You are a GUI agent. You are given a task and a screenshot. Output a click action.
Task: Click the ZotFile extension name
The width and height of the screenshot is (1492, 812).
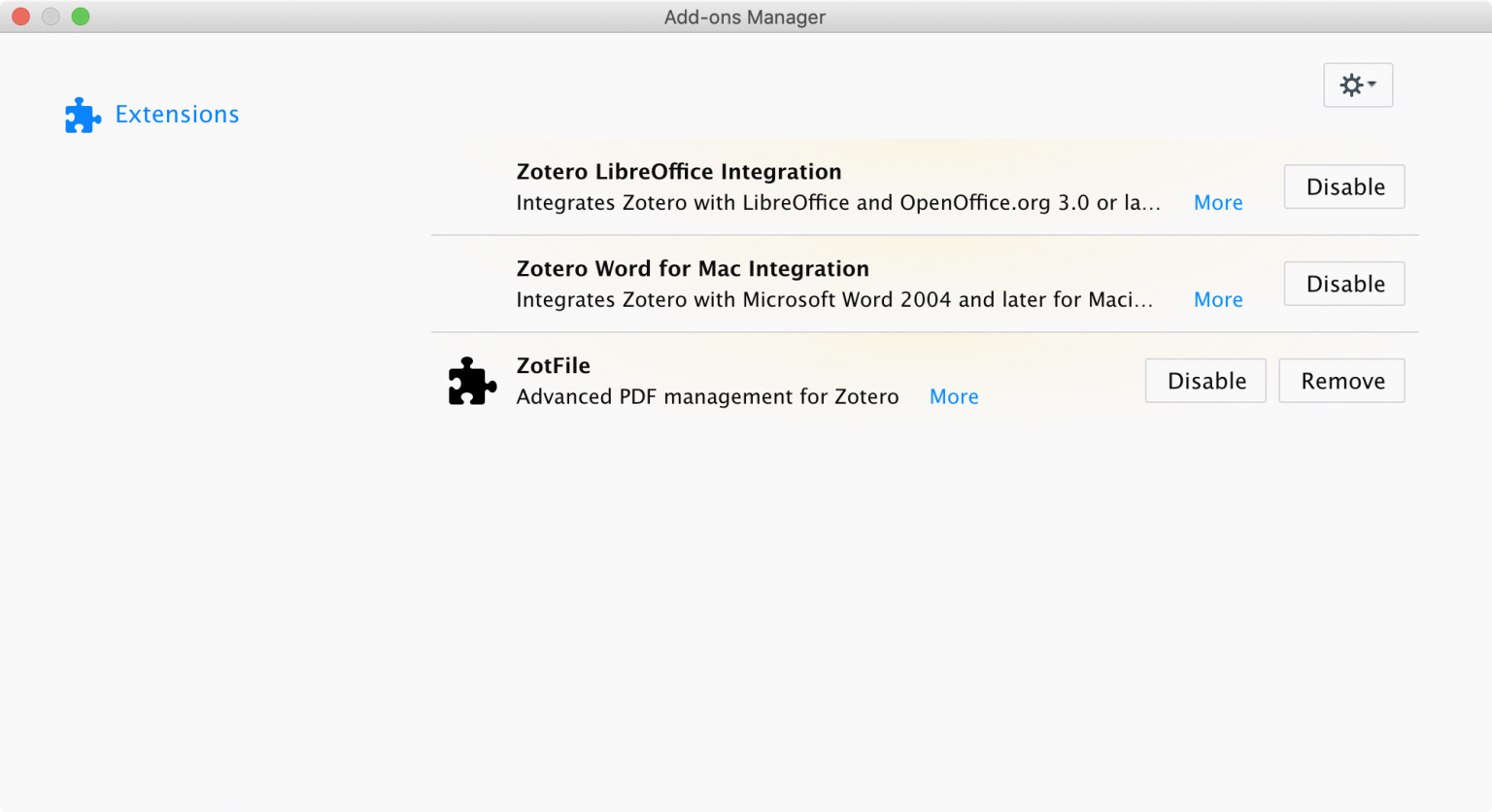[554, 366]
